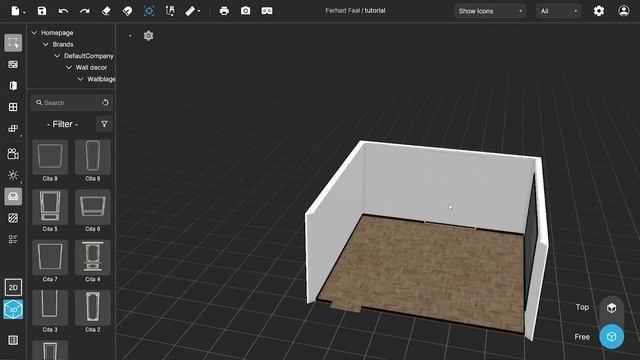This screenshot has width=640, height=360.
Task: Click the list options icon in sidebar
Action: click(13, 239)
